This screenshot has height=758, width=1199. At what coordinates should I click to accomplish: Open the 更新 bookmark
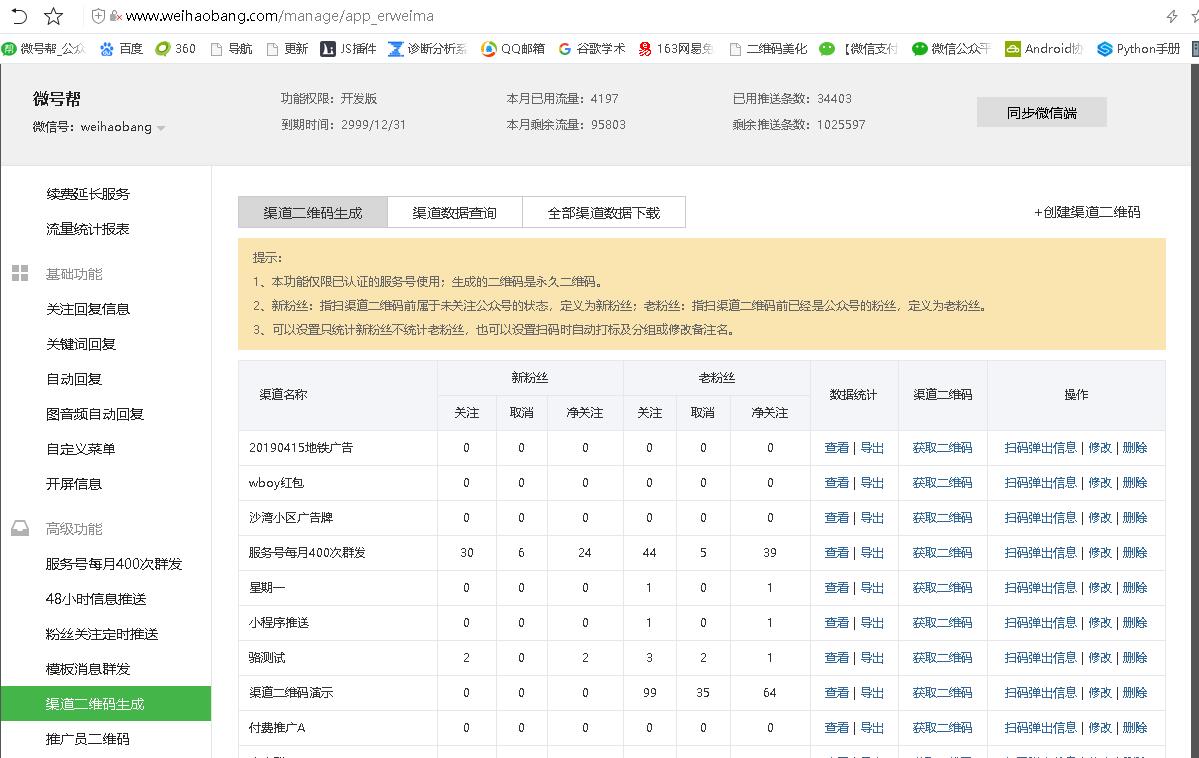click(287, 49)
